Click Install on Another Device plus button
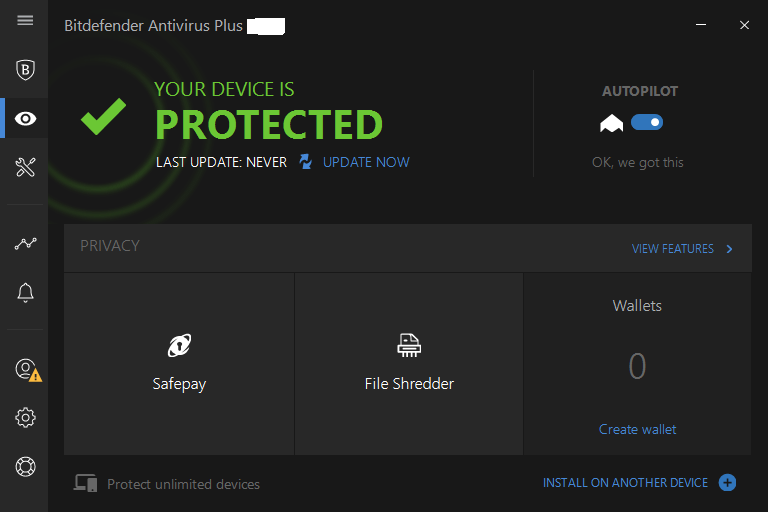Viewport: 768px width, 512px height. click(727, 483)
